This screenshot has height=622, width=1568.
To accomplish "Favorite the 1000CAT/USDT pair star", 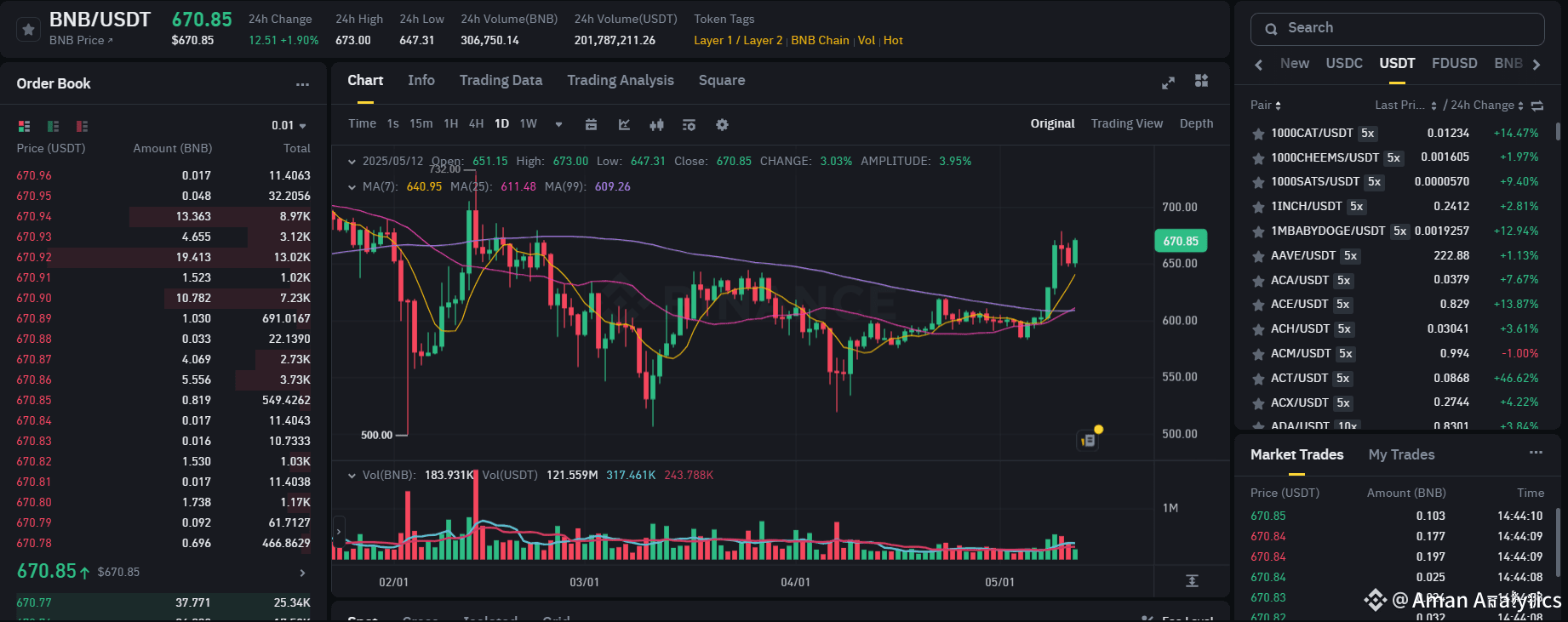I will tap(1257, 134).
